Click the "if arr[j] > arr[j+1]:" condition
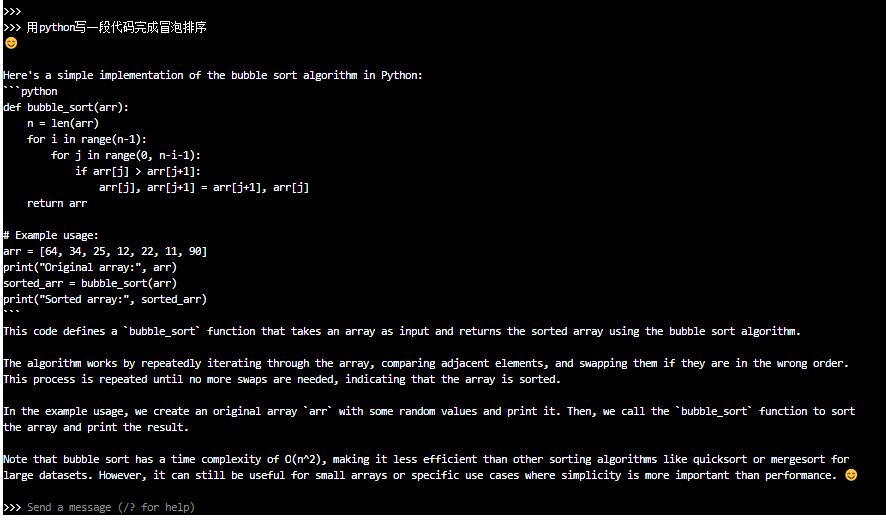886x530 pixels. [x=138, y=171]
